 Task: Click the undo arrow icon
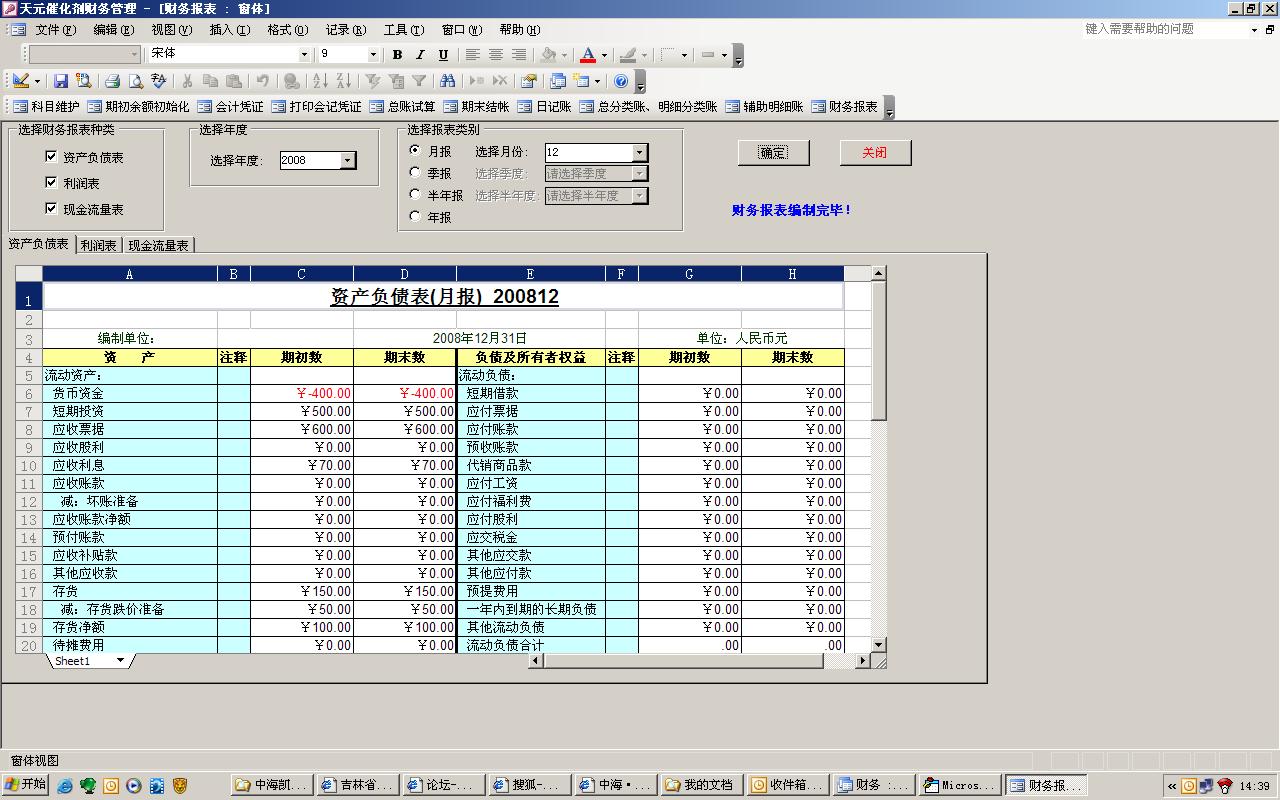point(262,81)
